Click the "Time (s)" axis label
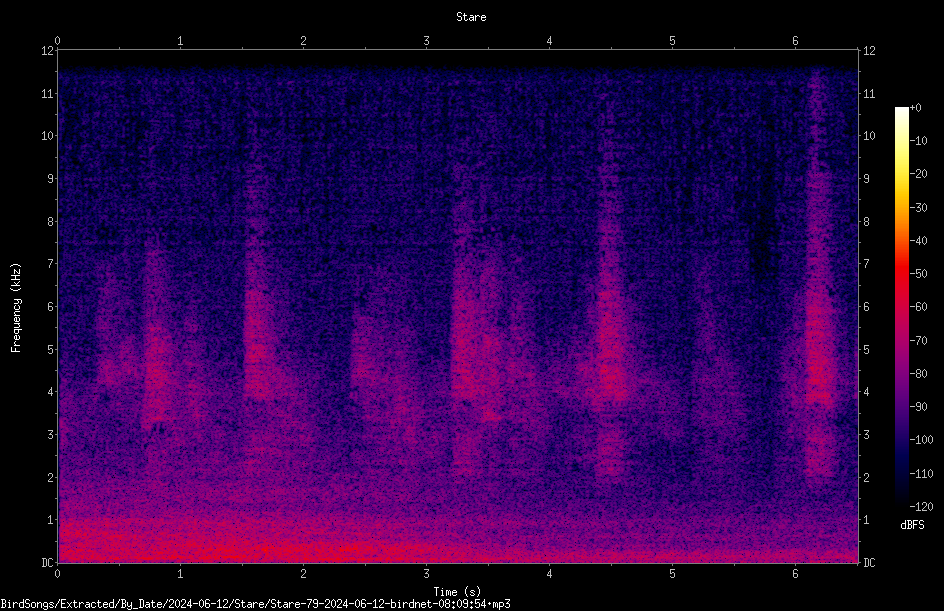 pos(457,592)
